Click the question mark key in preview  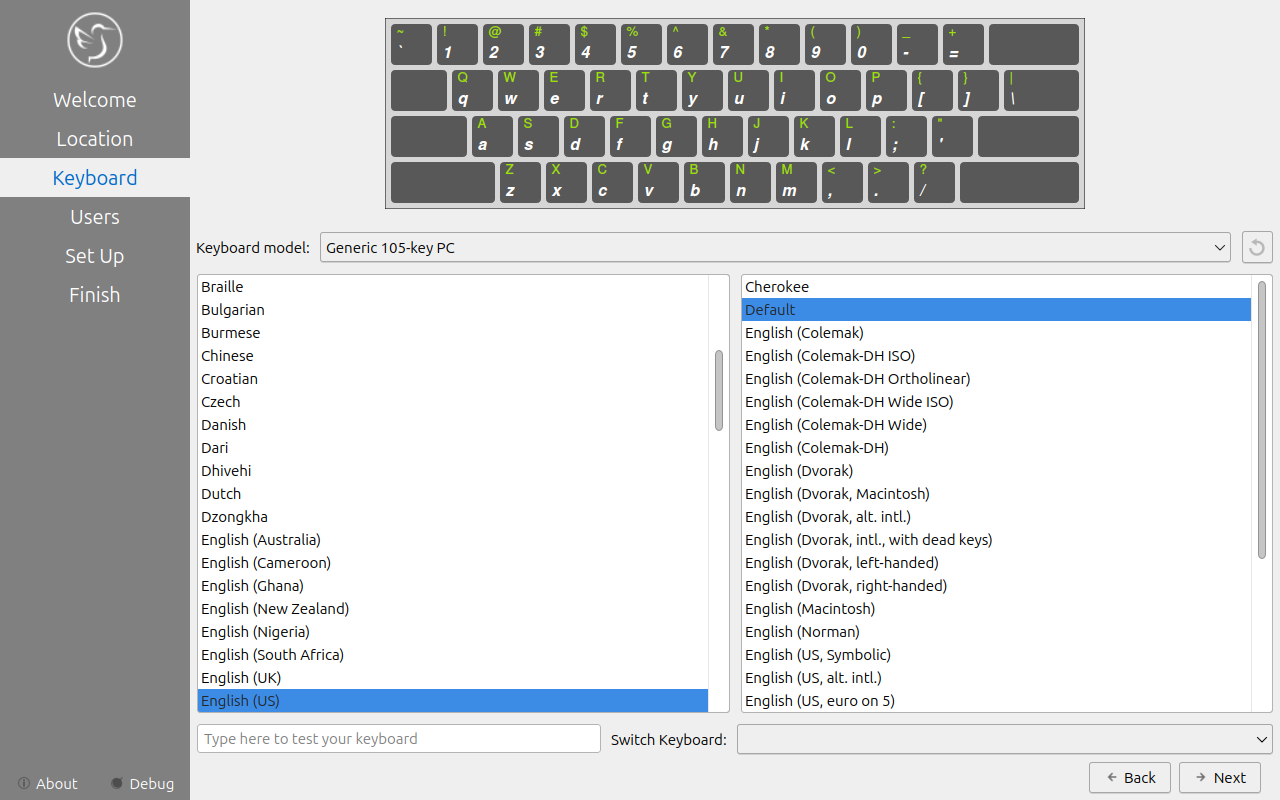(934, 182)
